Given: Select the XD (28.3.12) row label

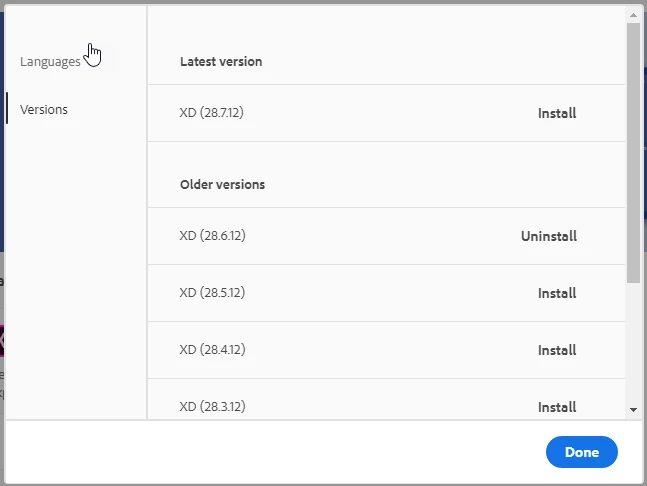Looking at the screenshot, I should click(x=211, y=407).
